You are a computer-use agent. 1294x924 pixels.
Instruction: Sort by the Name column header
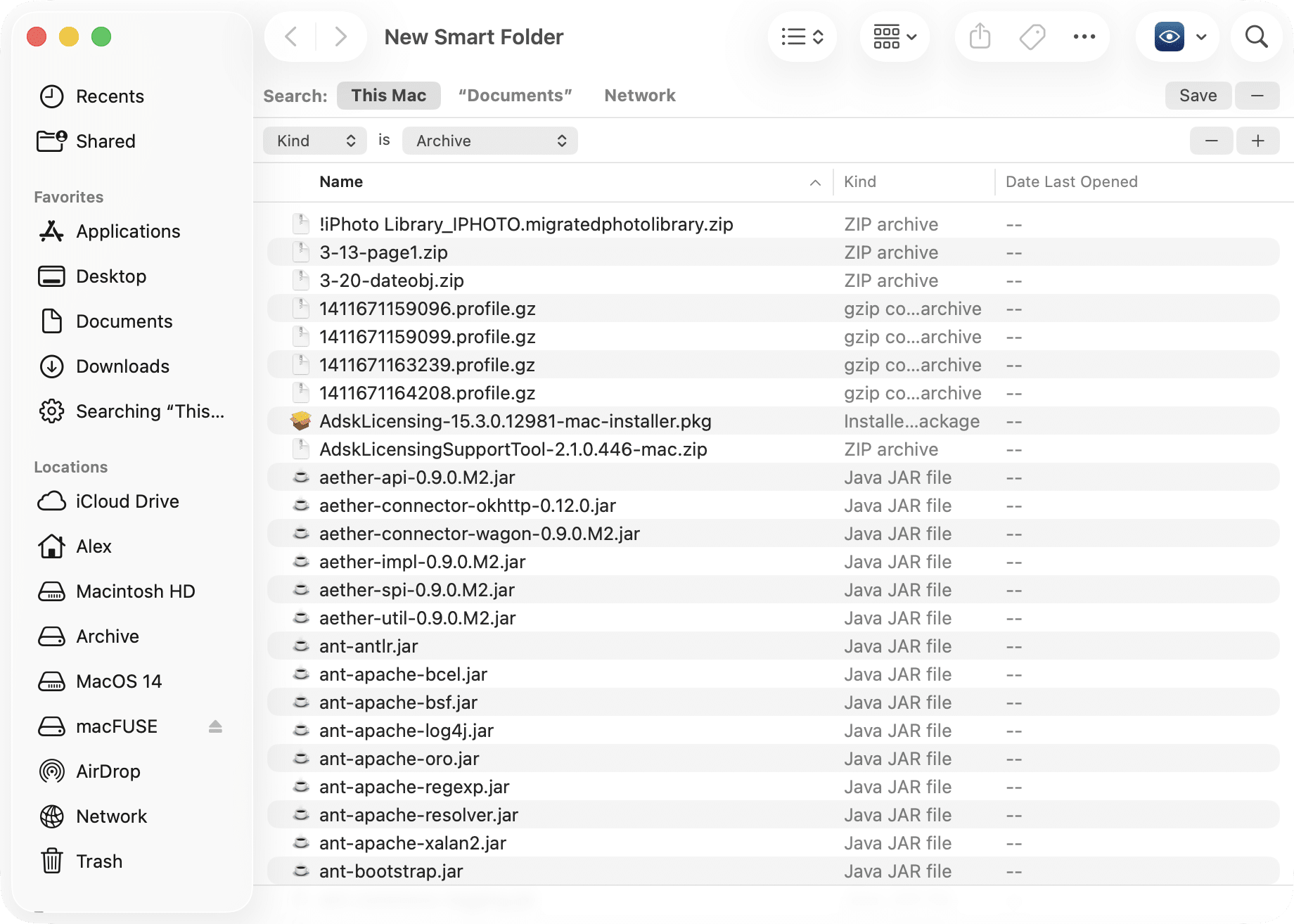(x=341, y=182)
